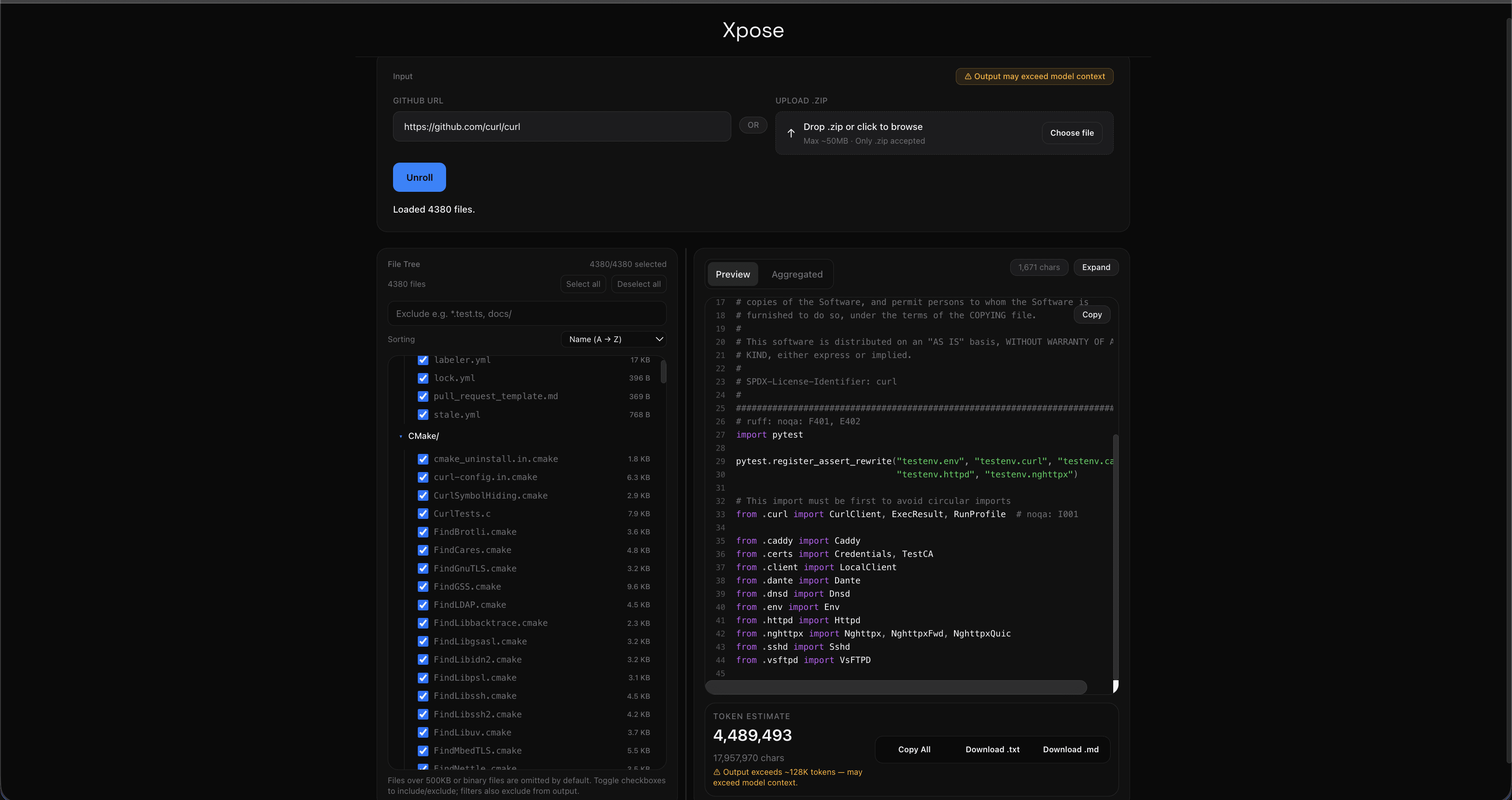Download output as .txt

tap(992, 750)
